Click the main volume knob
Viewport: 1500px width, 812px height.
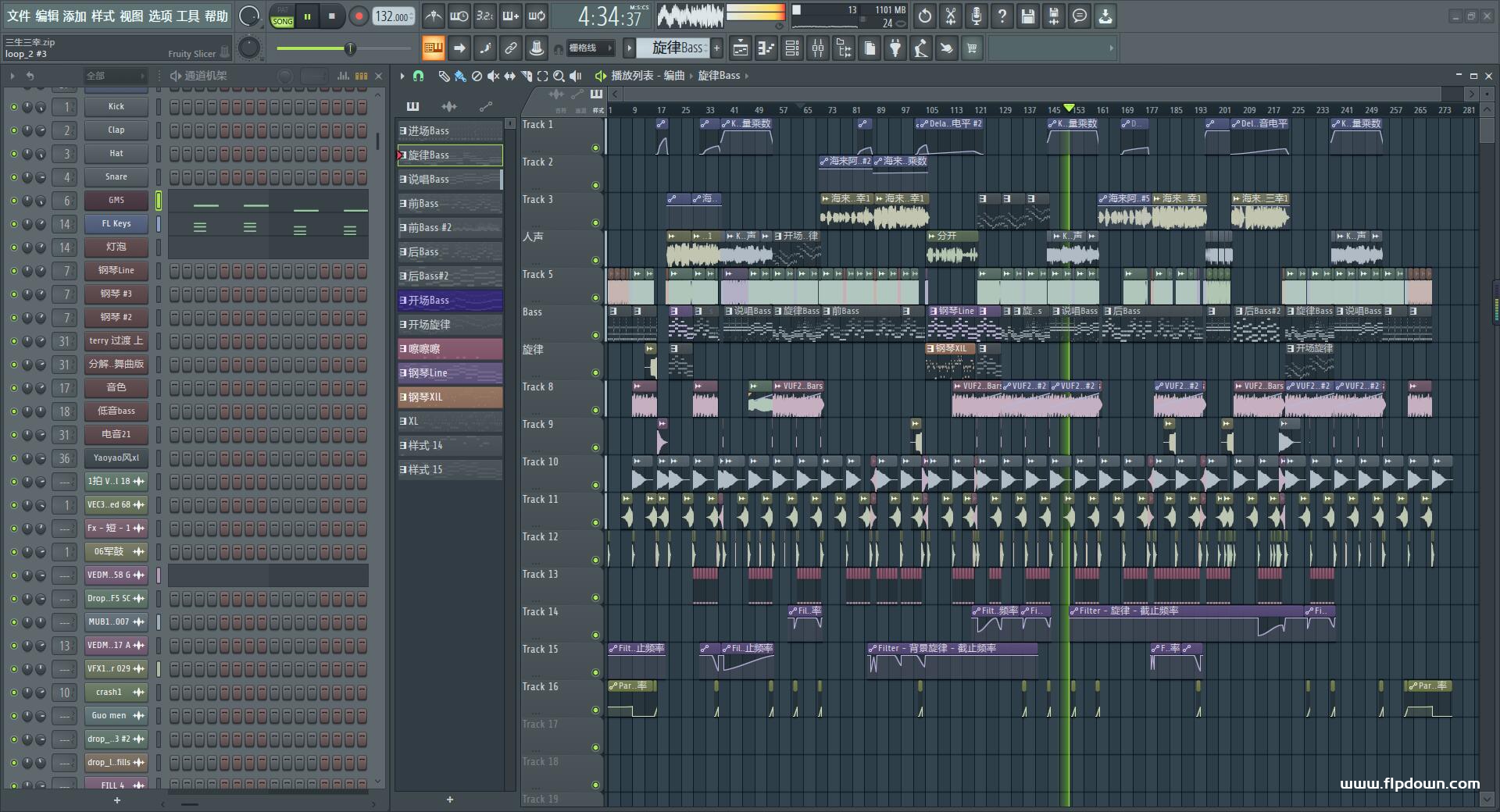coord(248,16)
